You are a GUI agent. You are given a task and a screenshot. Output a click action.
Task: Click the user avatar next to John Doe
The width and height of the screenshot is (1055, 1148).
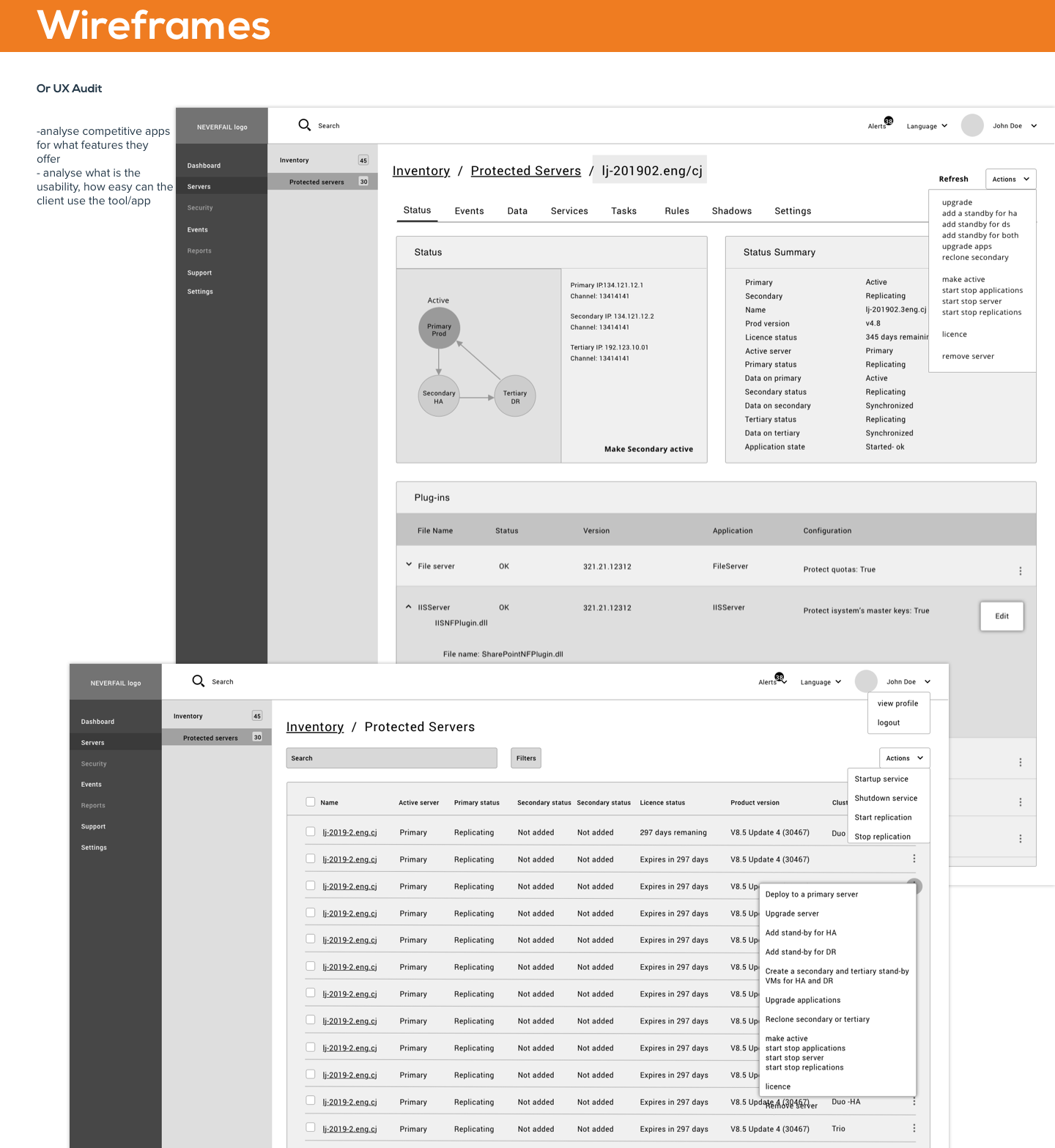[972, 125]
